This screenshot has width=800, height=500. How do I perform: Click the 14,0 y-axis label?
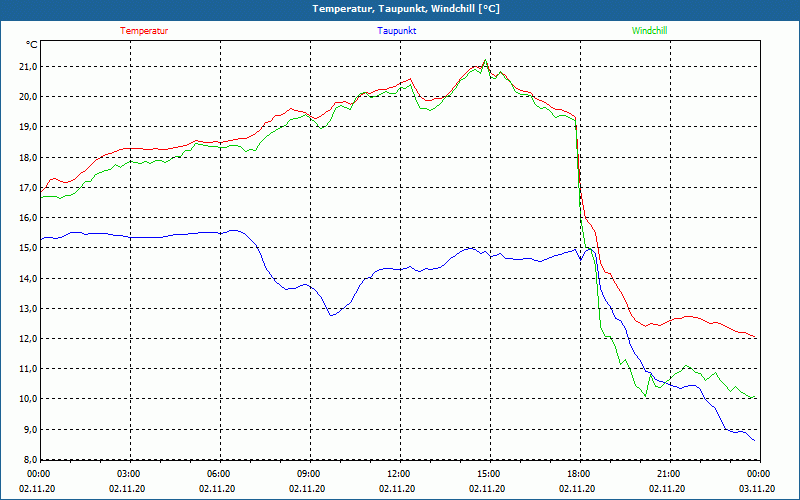pos(28,279)
